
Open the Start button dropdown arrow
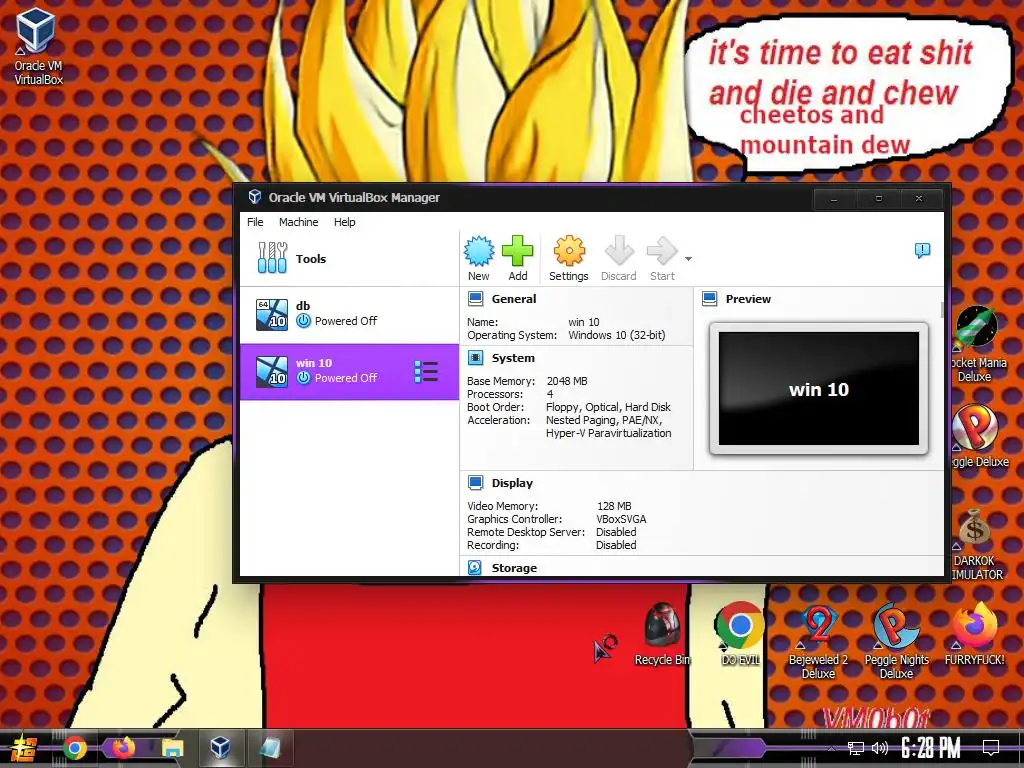(x=688, y=259)
